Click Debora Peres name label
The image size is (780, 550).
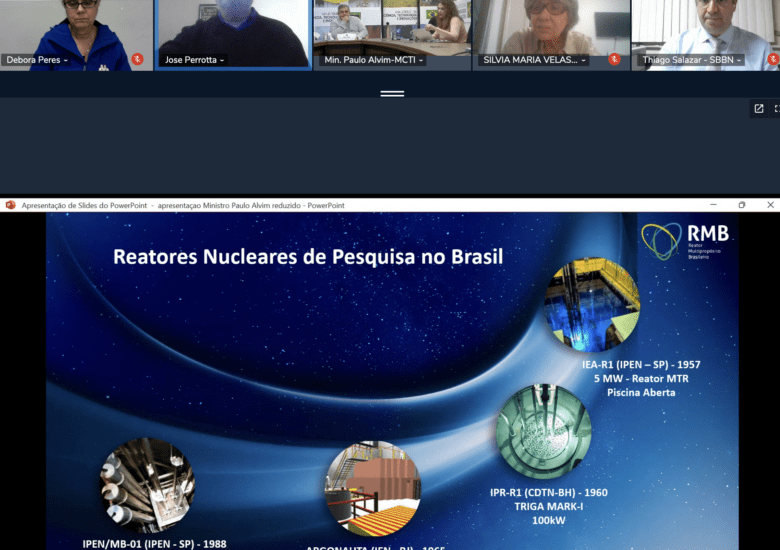33,60
